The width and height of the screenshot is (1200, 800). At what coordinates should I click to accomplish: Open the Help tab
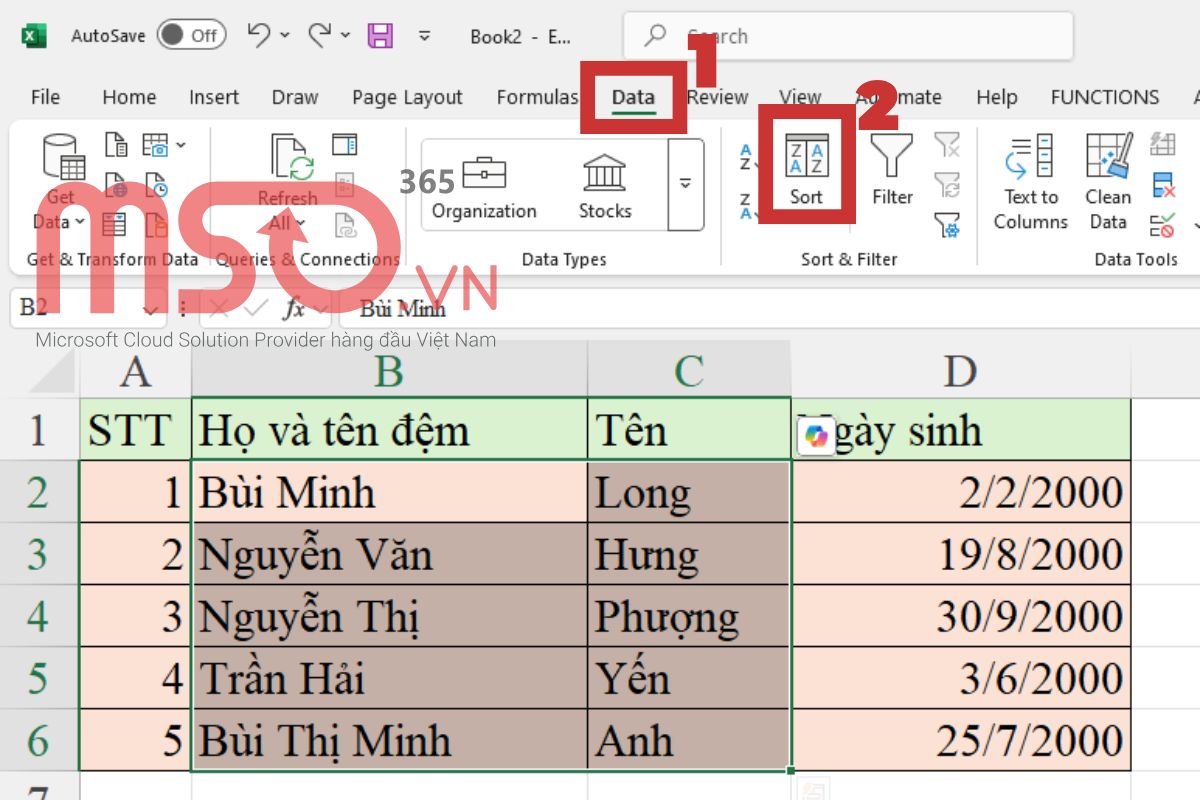[996, 97]
